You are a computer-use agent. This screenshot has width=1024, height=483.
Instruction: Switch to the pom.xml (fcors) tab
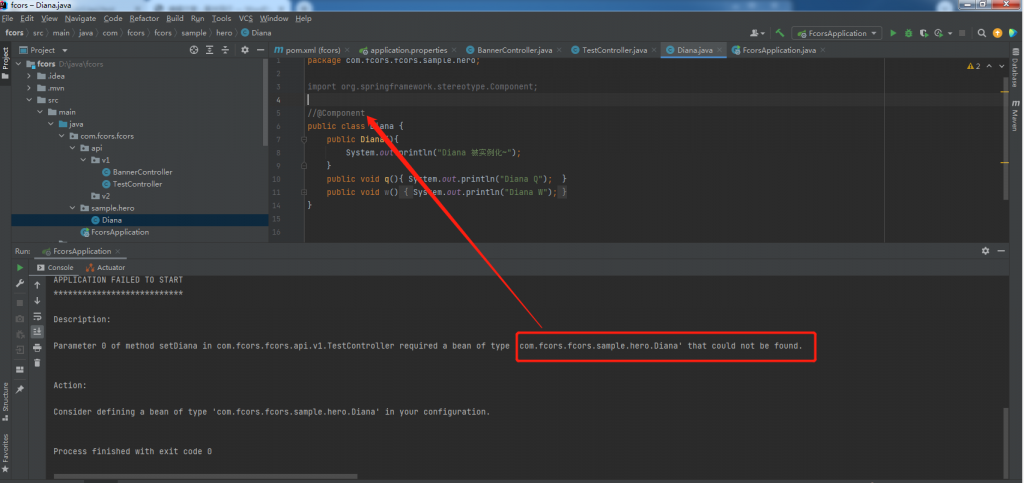click(312, 50)
